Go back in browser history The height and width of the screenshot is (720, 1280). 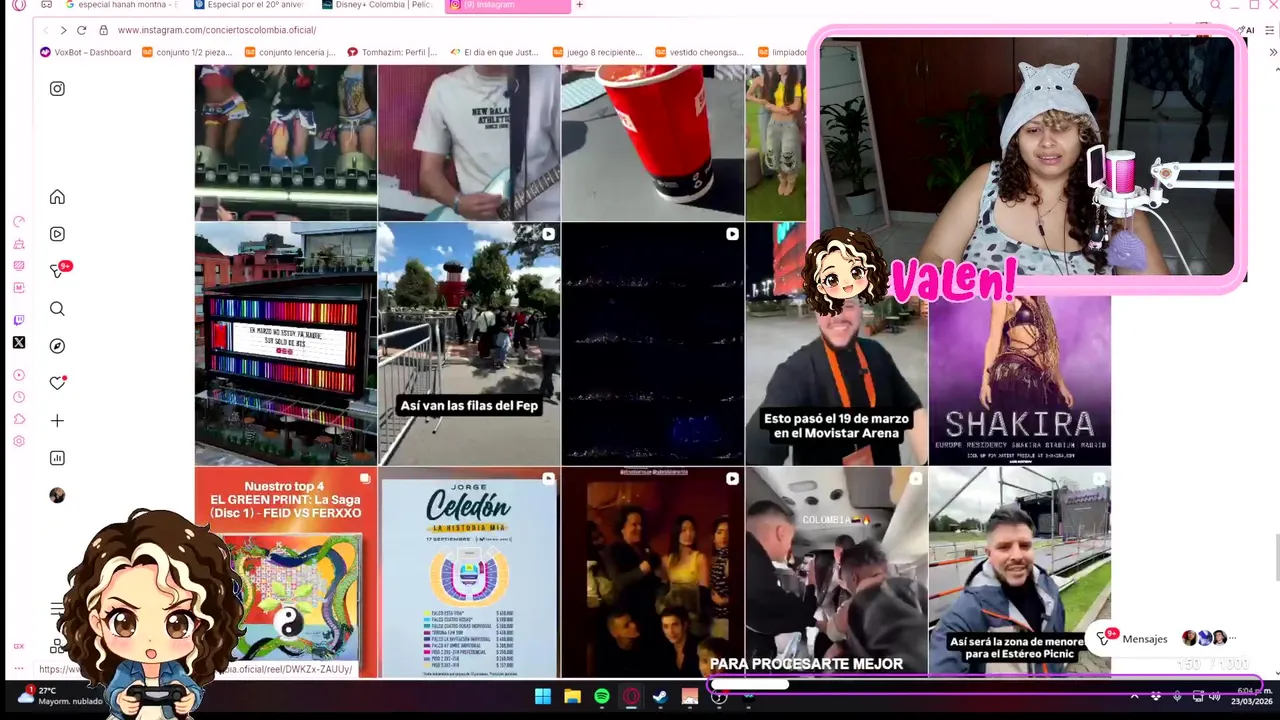[x=44, y=30]
